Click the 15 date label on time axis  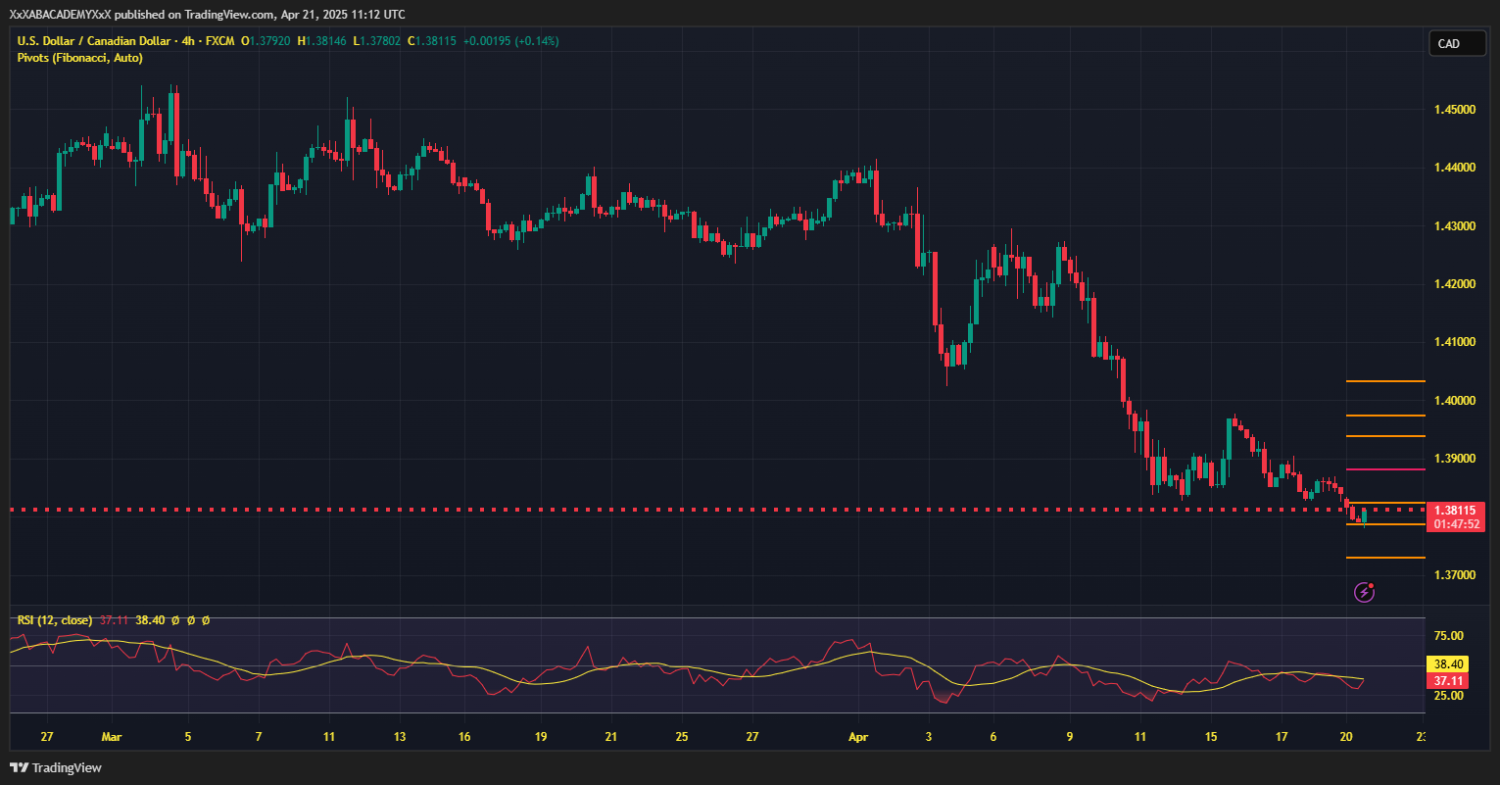click(x=1211, y=737)
